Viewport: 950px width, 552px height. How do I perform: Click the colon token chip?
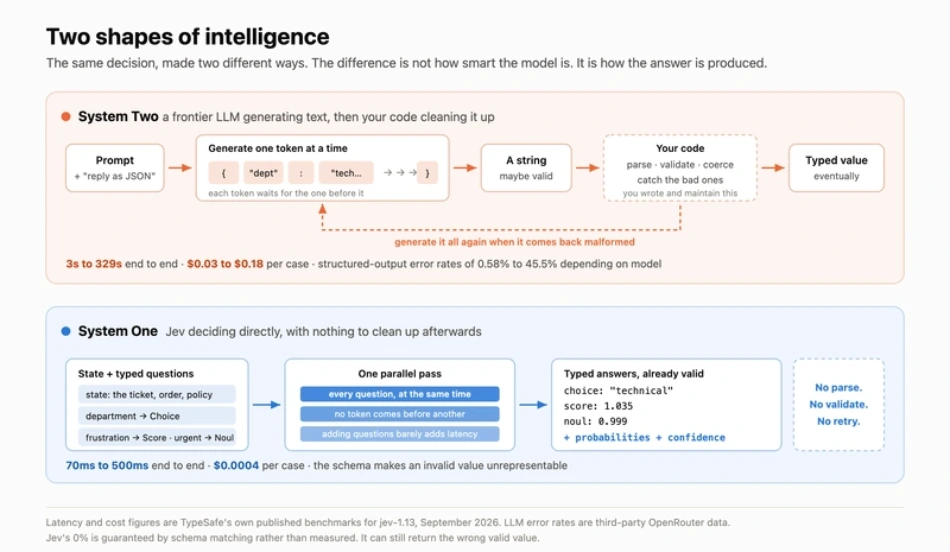(301, 173)
